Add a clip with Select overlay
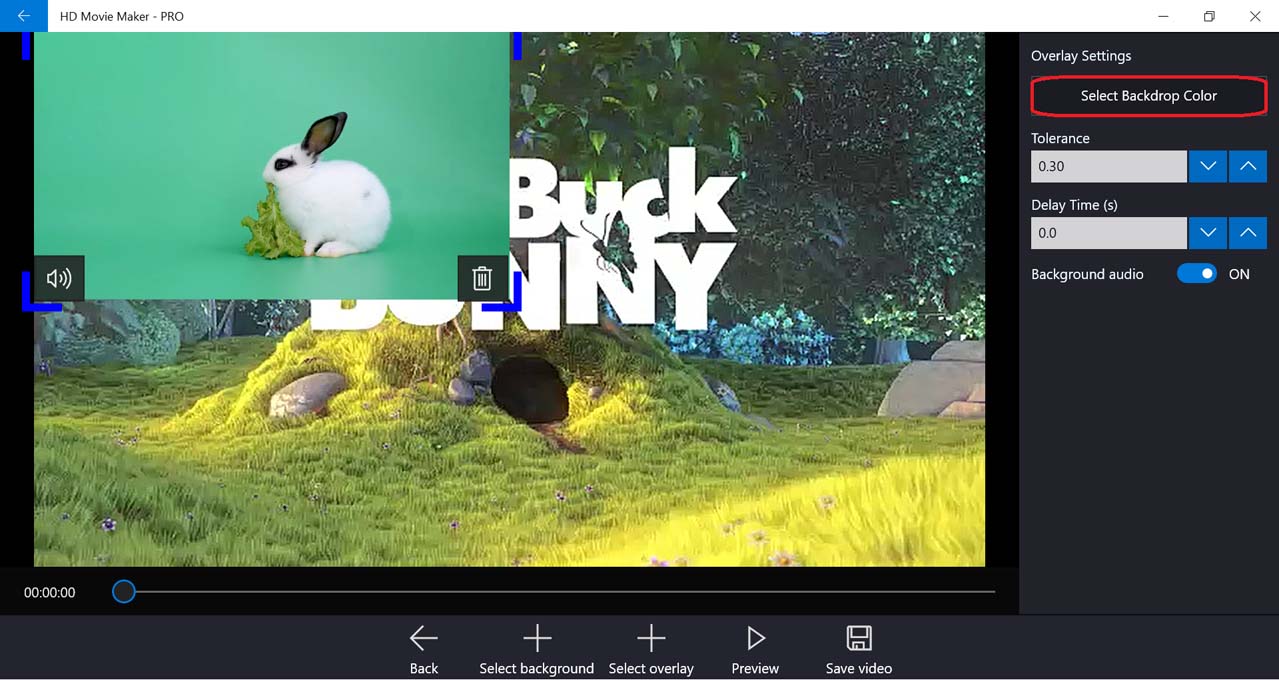The image size is (1279, 680). (x=651, y=649)
